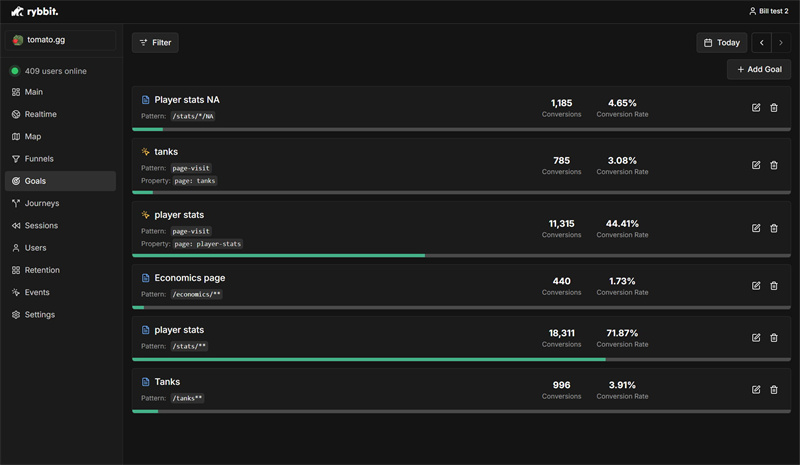Delete the Economics page goal via trash icon
This screenshot has width=800, height=465.
pyautogui.click(x=774, y=286)
